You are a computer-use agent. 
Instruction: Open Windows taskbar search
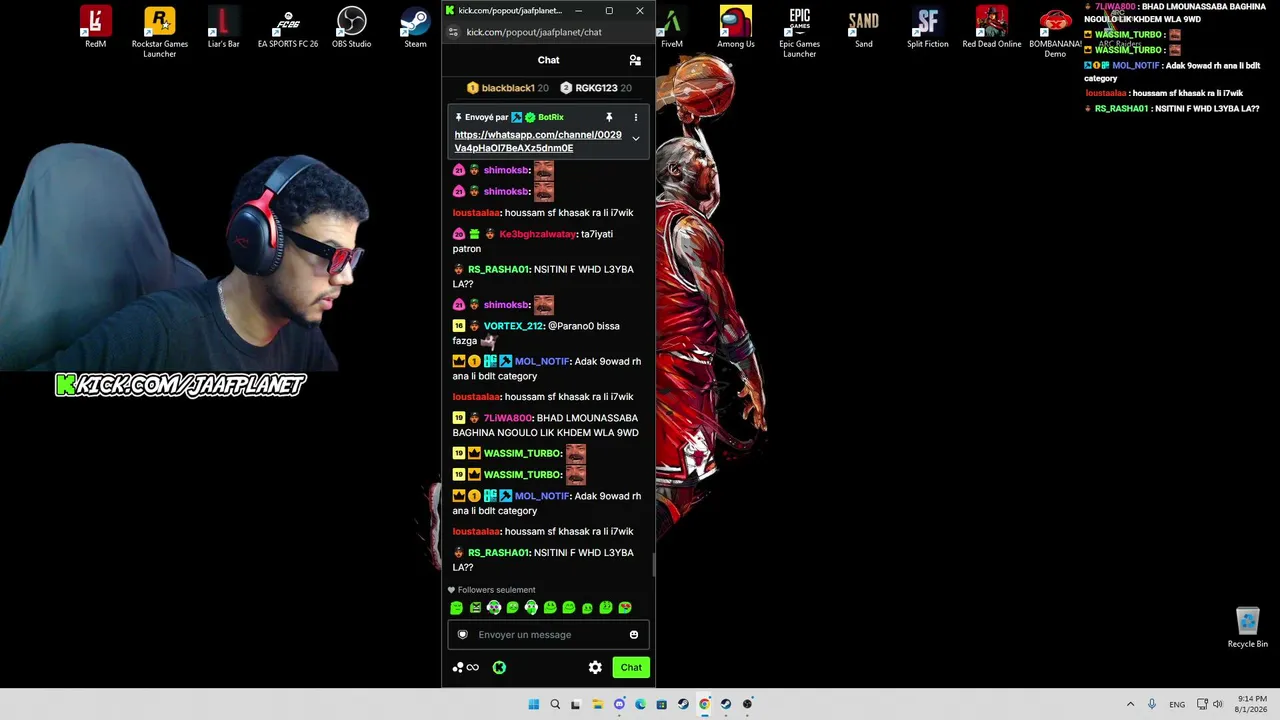[555, 704]
